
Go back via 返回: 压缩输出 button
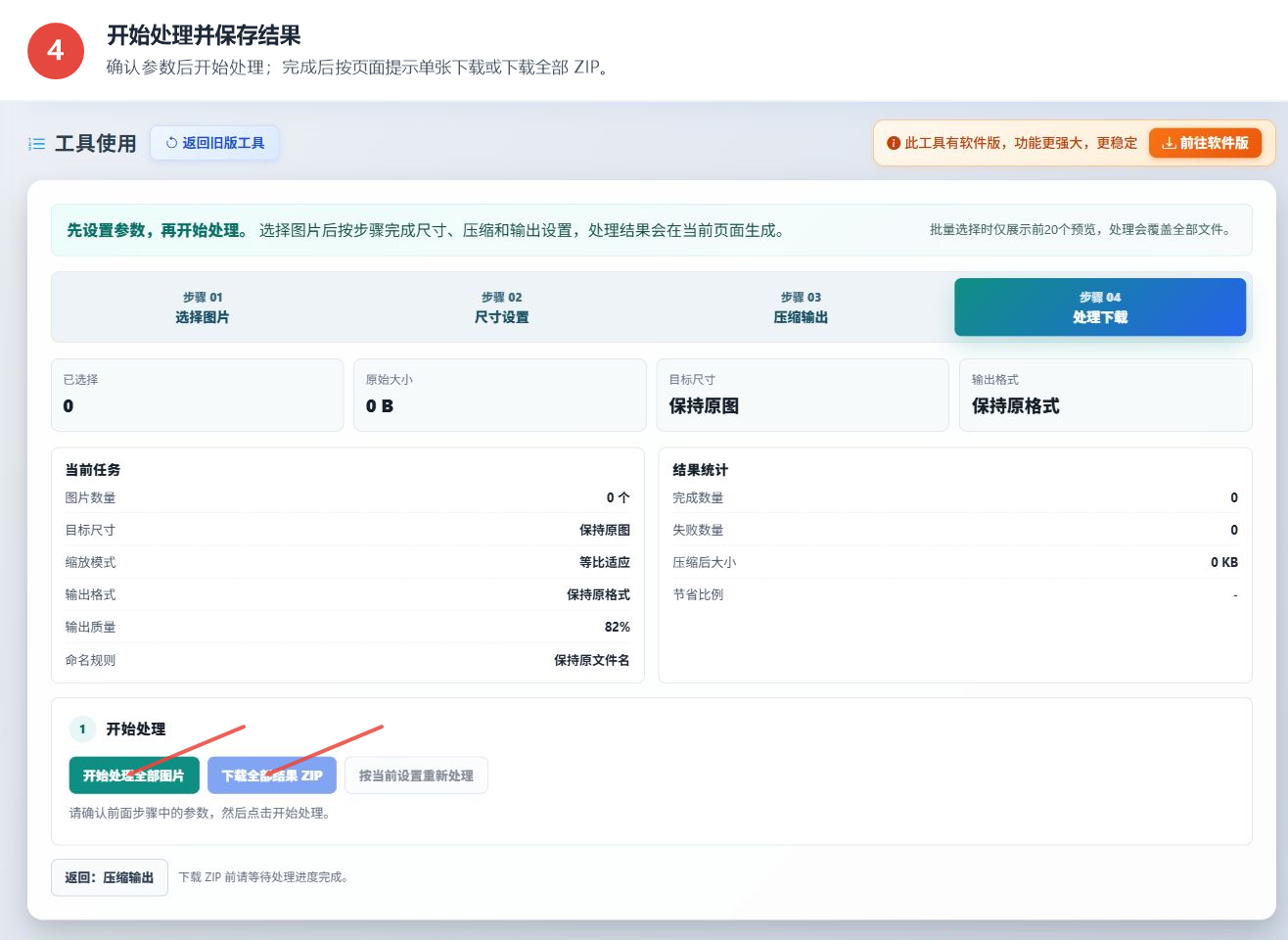pos(110,877)
